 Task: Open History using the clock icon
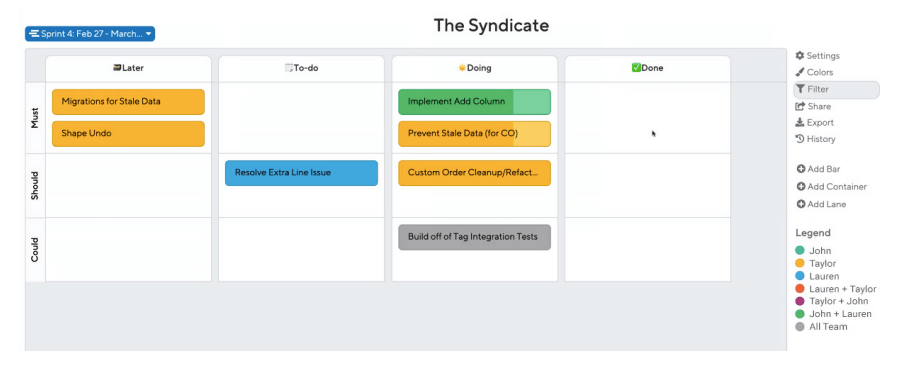point(800,139)
